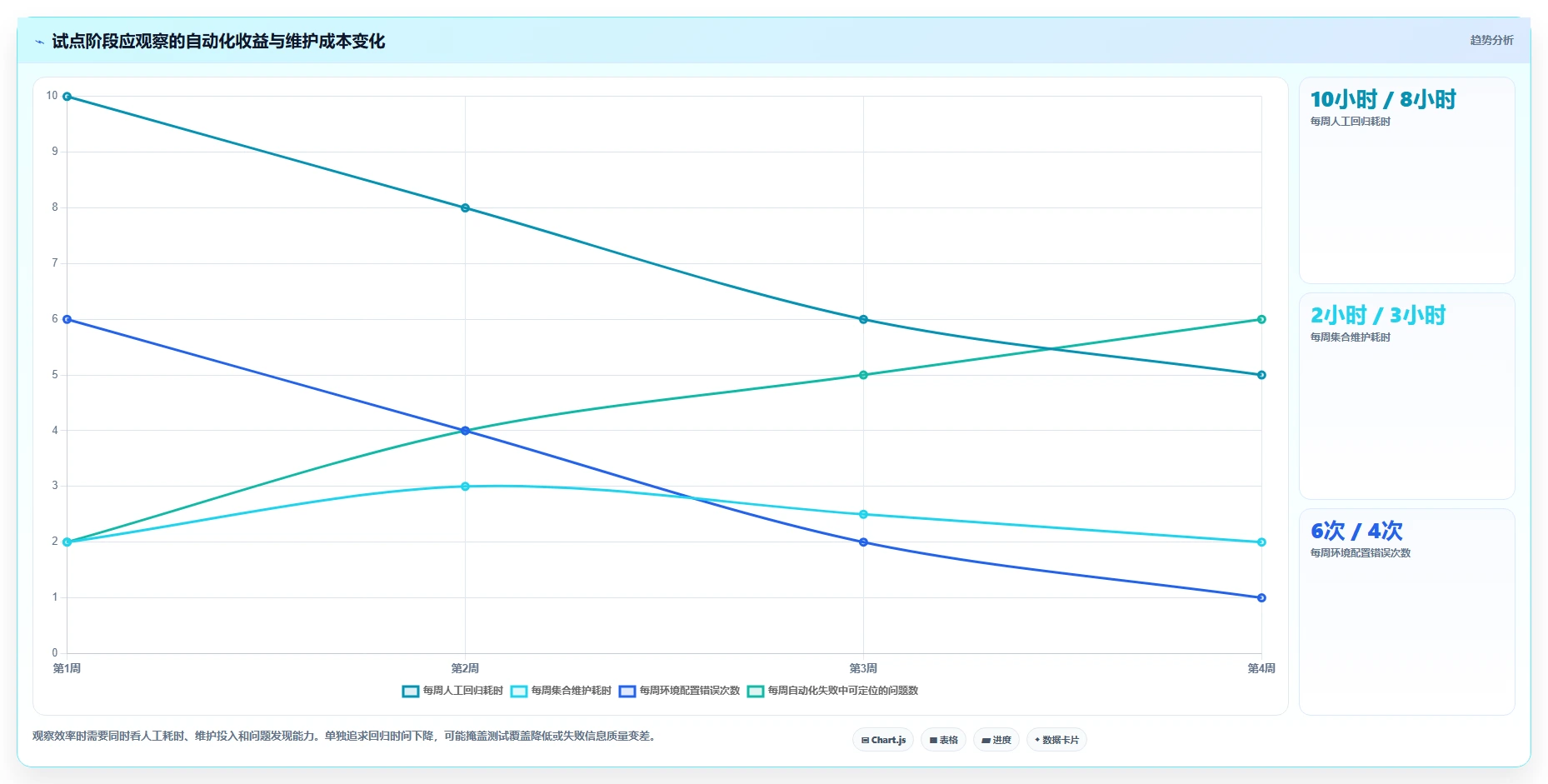
Task: Select the 第3周 maintenance time point at 2.5
Action: pos(863,514)
